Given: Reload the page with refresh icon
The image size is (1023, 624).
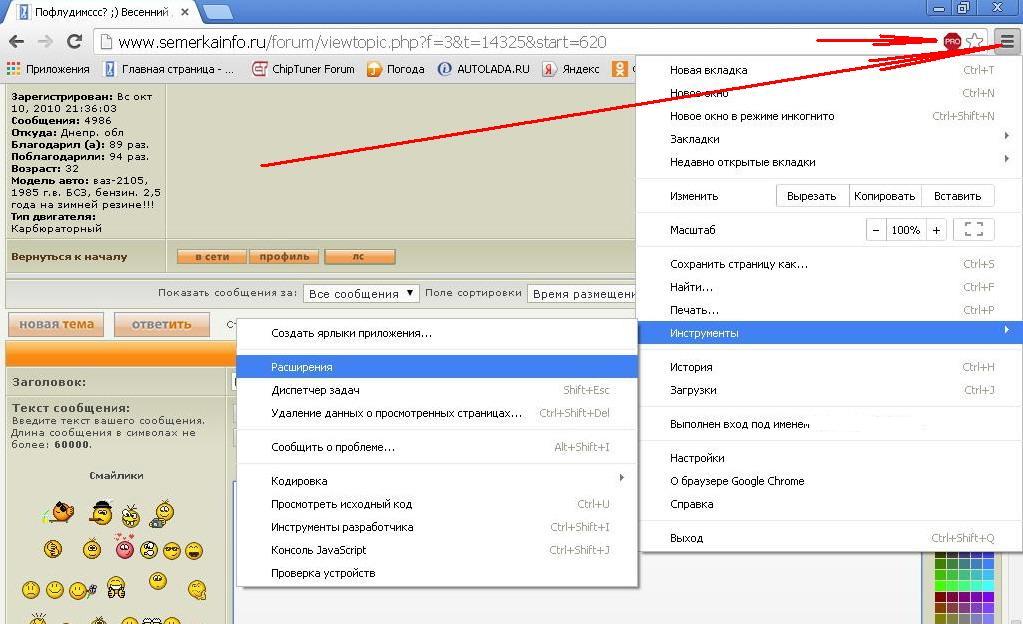Looking at the screenshot, I should [x=74, y=42].
